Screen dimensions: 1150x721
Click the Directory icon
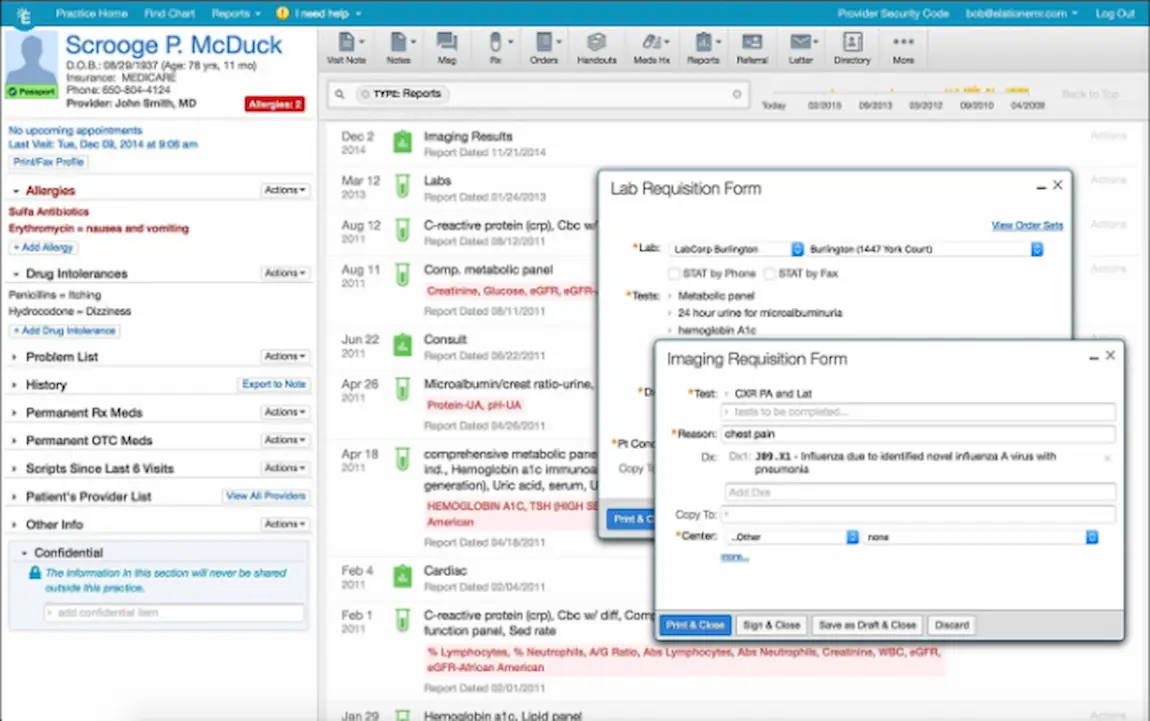[851, 47]
